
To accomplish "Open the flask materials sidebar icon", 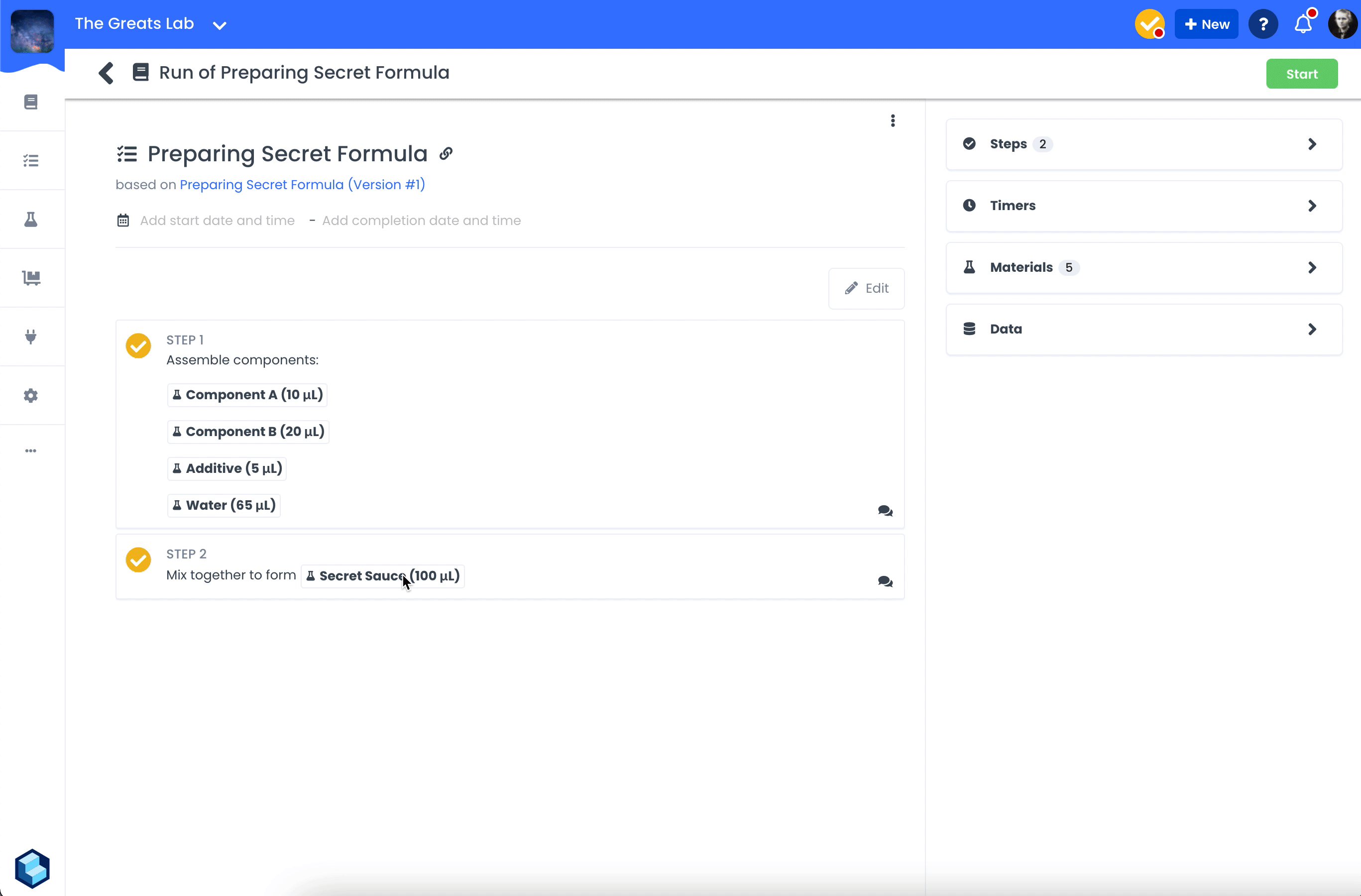I will click(31, 220).
